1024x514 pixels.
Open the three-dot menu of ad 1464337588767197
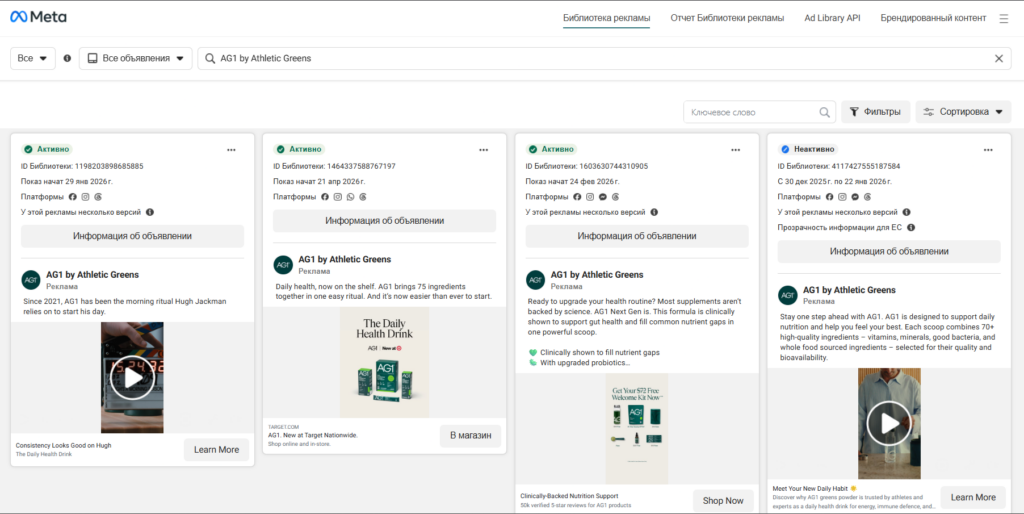[483, 150]
